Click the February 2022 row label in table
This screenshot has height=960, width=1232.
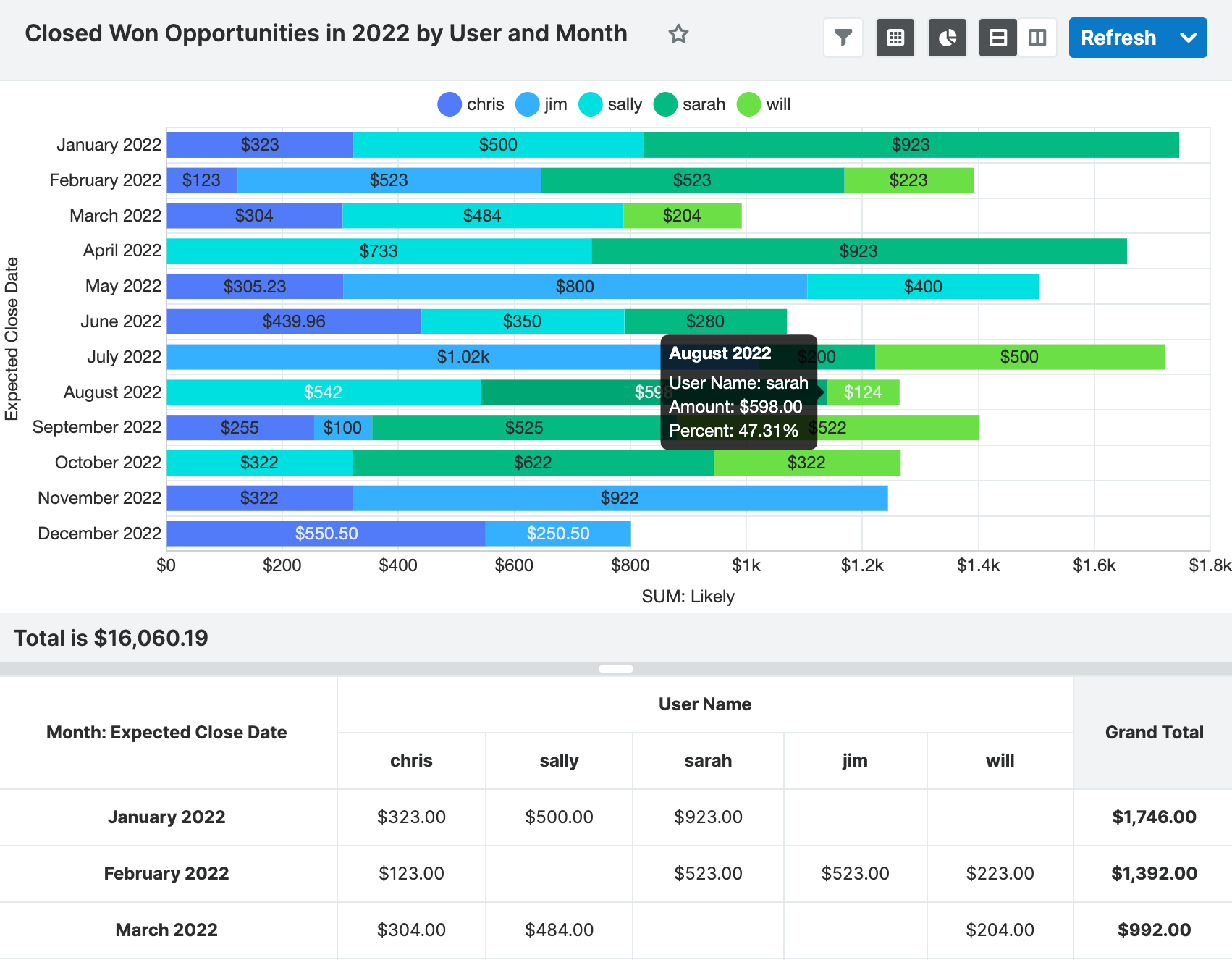coord(166,874)
